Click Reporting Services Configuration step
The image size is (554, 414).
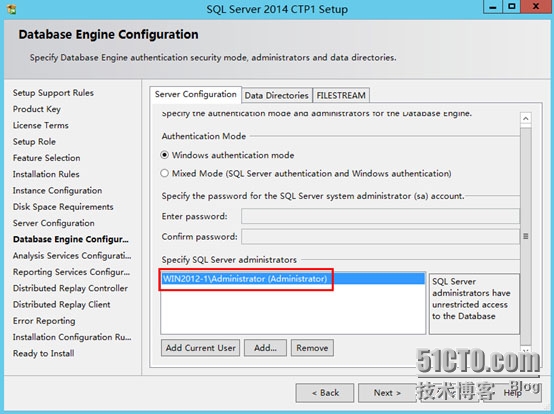(71, 272)
